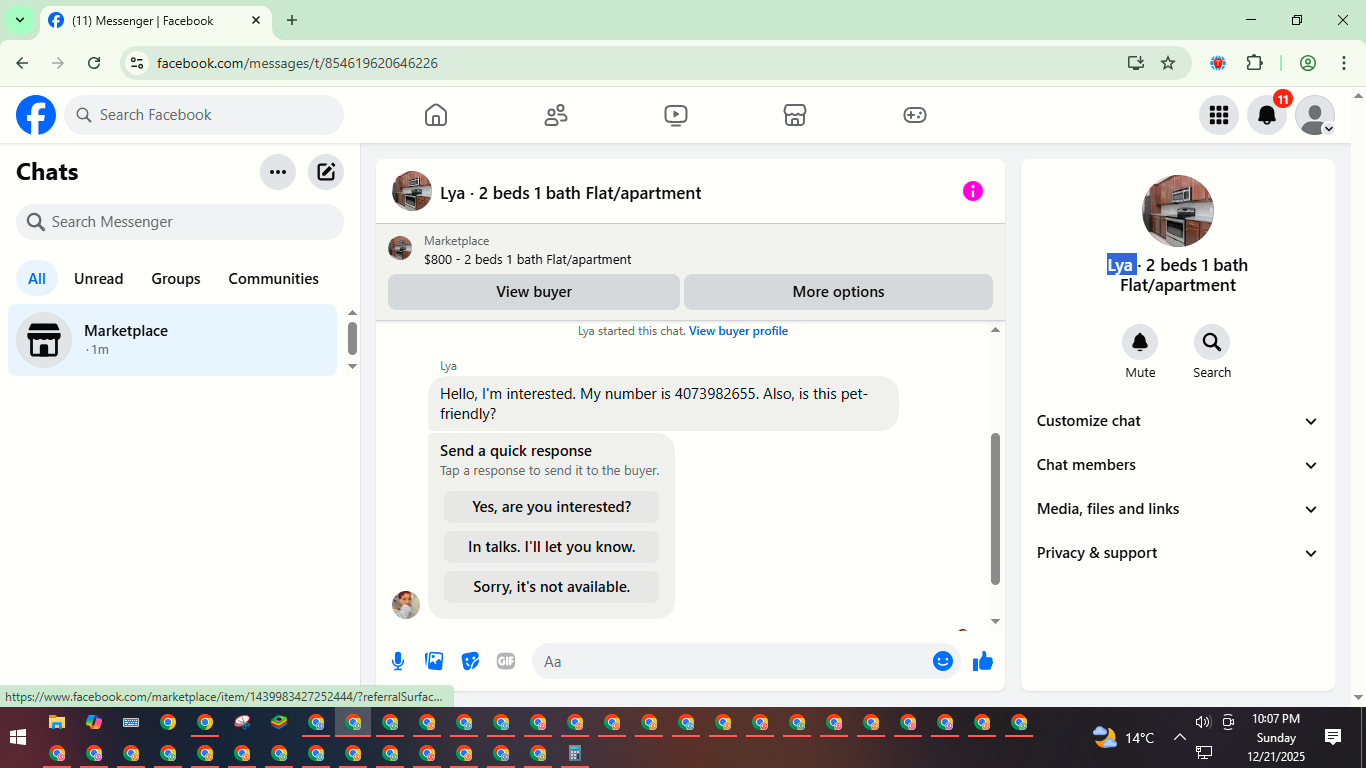Open the taskbar volume control
1366x768 pixels.
click(1202, 722)
